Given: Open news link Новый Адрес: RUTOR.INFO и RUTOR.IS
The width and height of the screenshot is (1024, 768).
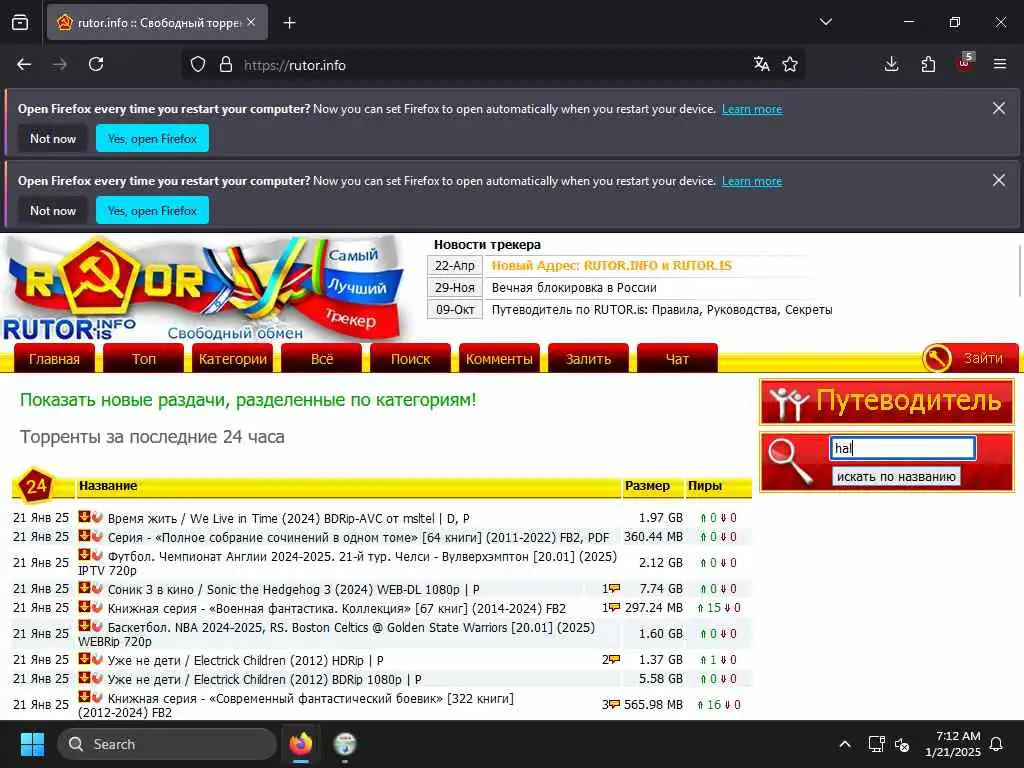Looking at the screenshot, I should click(x=611, y=265).
